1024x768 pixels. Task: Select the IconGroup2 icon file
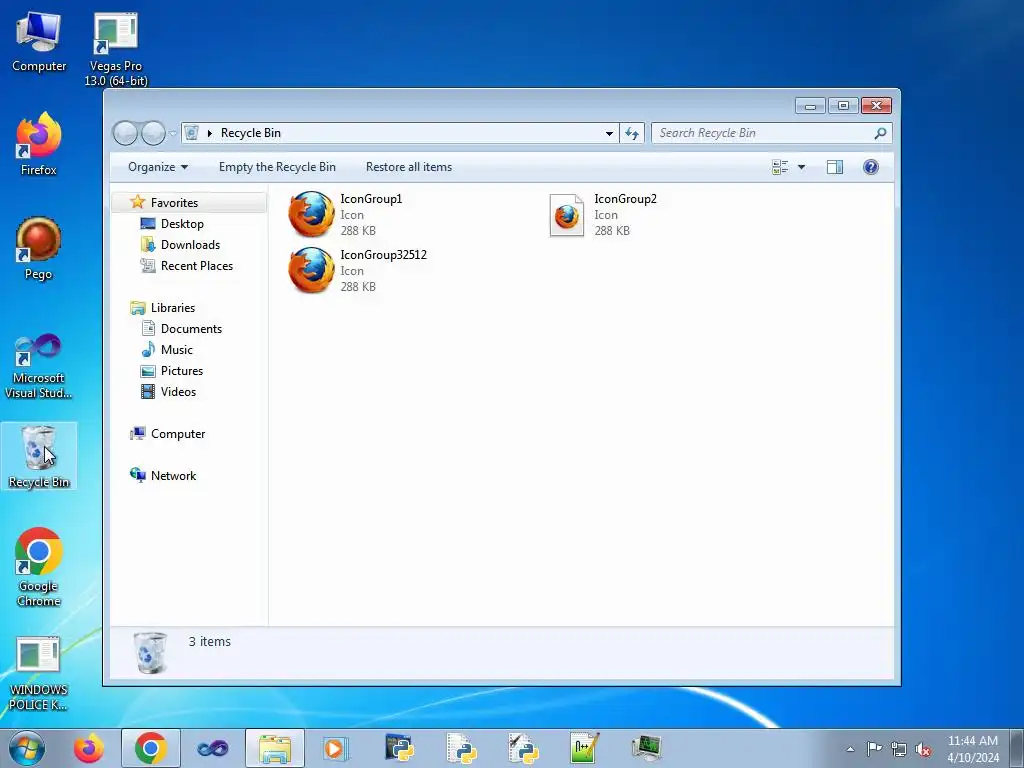click(603, 214)
